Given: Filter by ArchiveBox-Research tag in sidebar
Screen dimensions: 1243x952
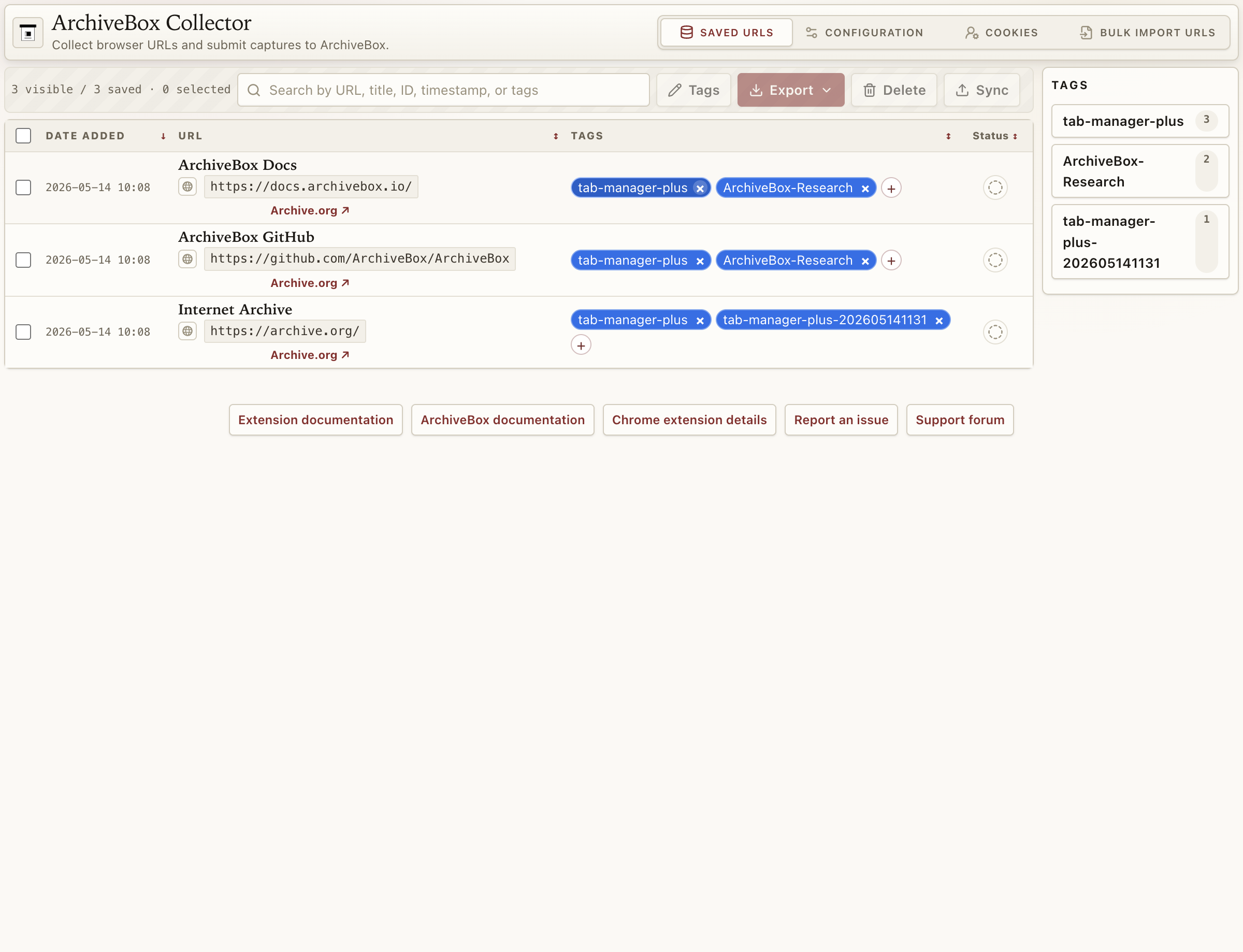Looking at the screenshot, I should pos(1140,171).
